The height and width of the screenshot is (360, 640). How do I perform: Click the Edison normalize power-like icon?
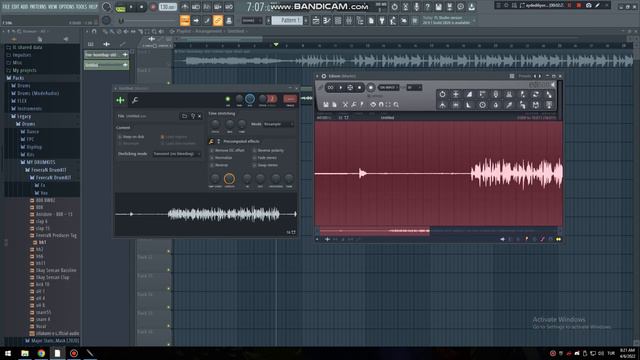point(442,94)
